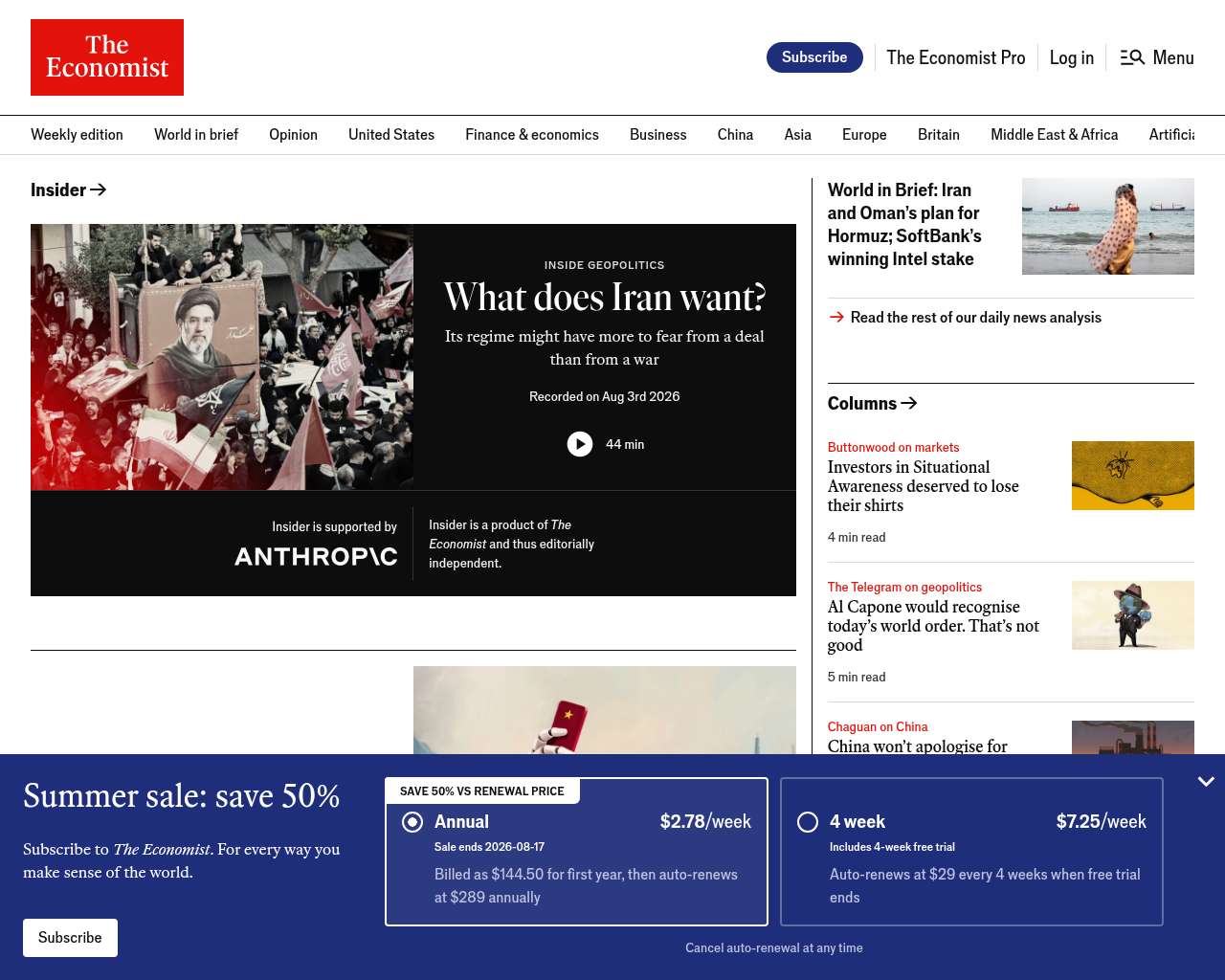This screenshot has width=1225, height=980.
Task: Go to Weekly edition tab
Action: coord(77,135)
